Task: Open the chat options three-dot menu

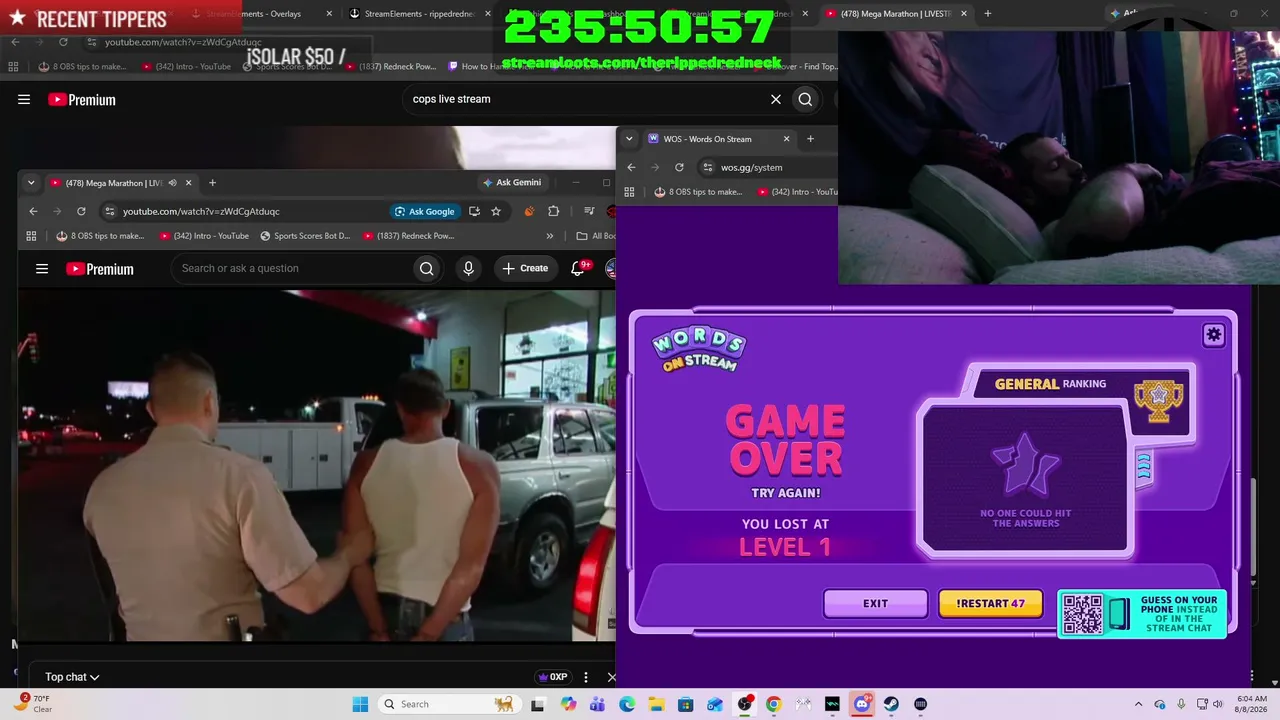Action: point(586,677)
